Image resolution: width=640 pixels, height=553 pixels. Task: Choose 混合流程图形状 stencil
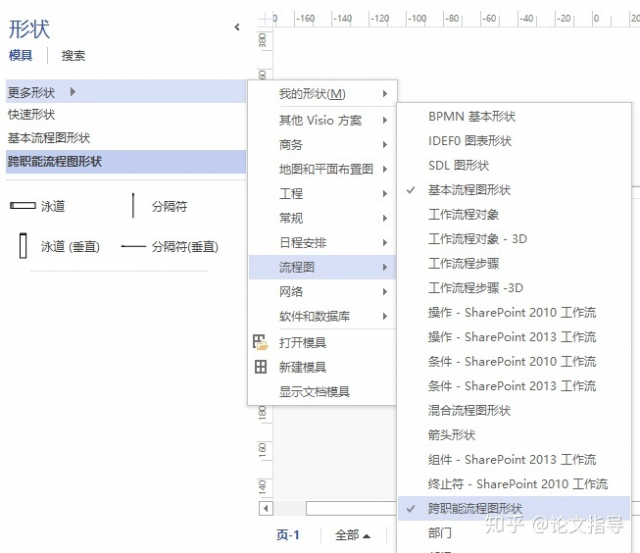pyautogui.click(x=514, y=410)
